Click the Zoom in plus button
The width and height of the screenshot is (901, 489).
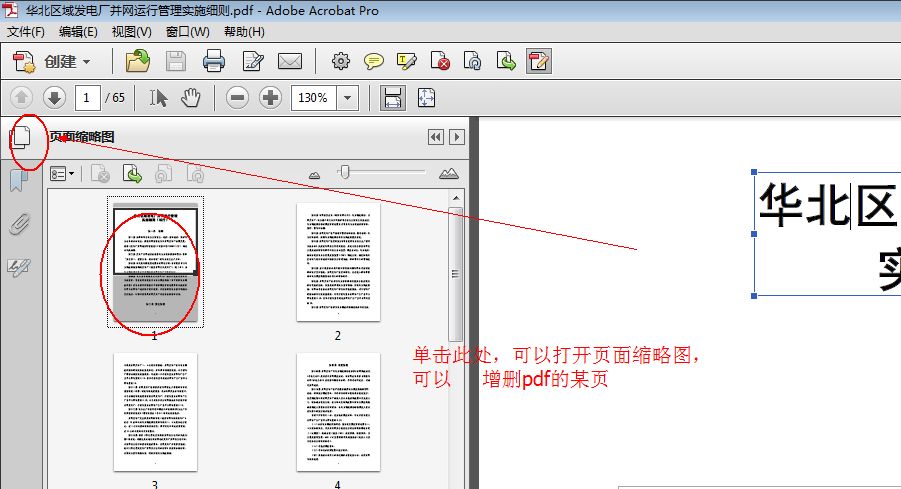(x=270, y=98)
